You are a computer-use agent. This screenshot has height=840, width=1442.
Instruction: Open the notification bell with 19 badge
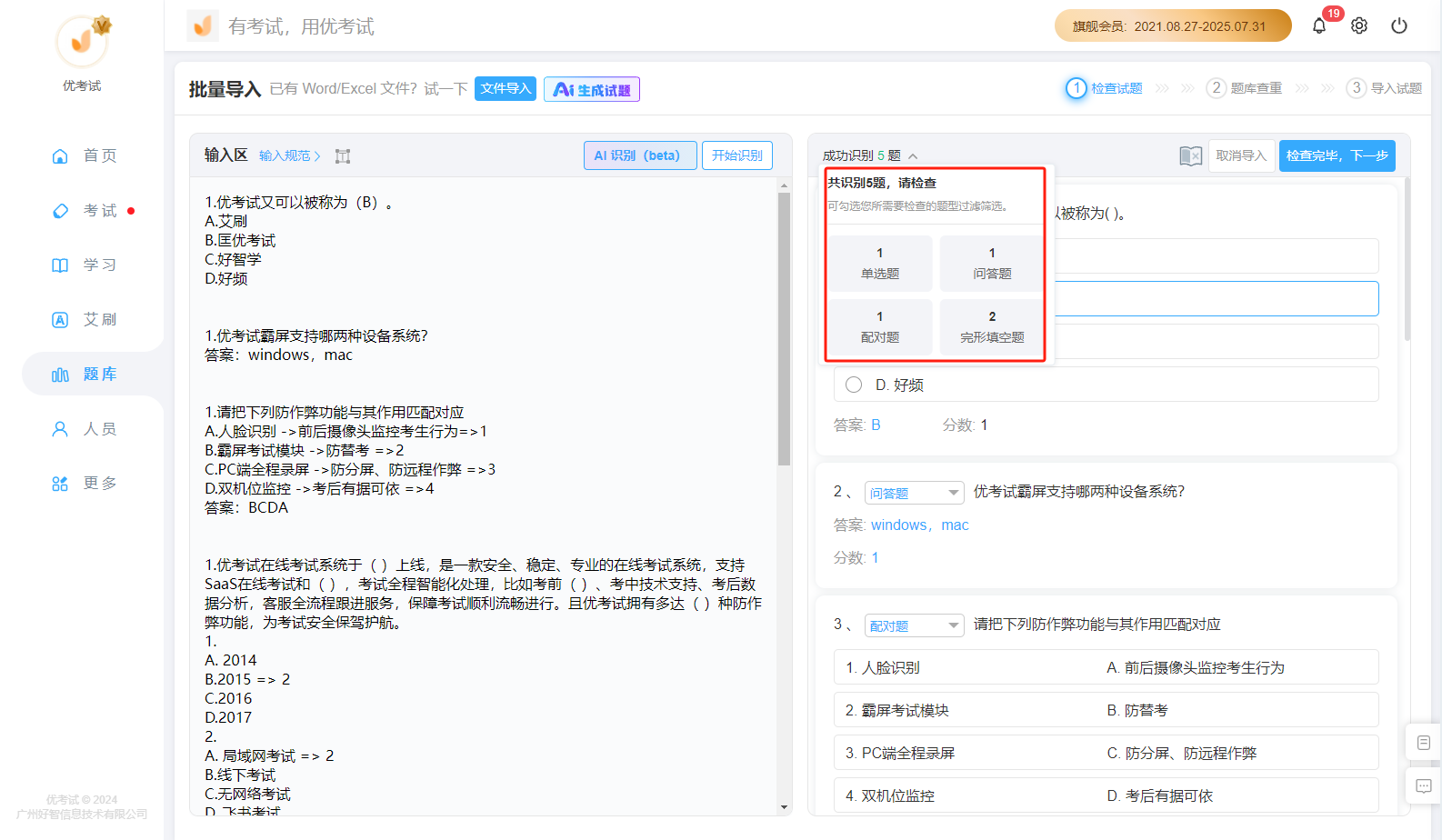1319,25
